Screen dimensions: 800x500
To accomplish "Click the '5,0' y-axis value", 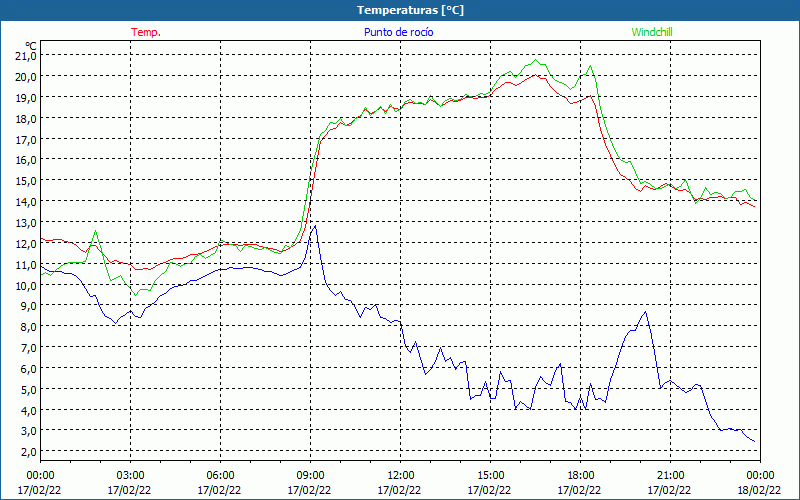I will tap(29, 389).
